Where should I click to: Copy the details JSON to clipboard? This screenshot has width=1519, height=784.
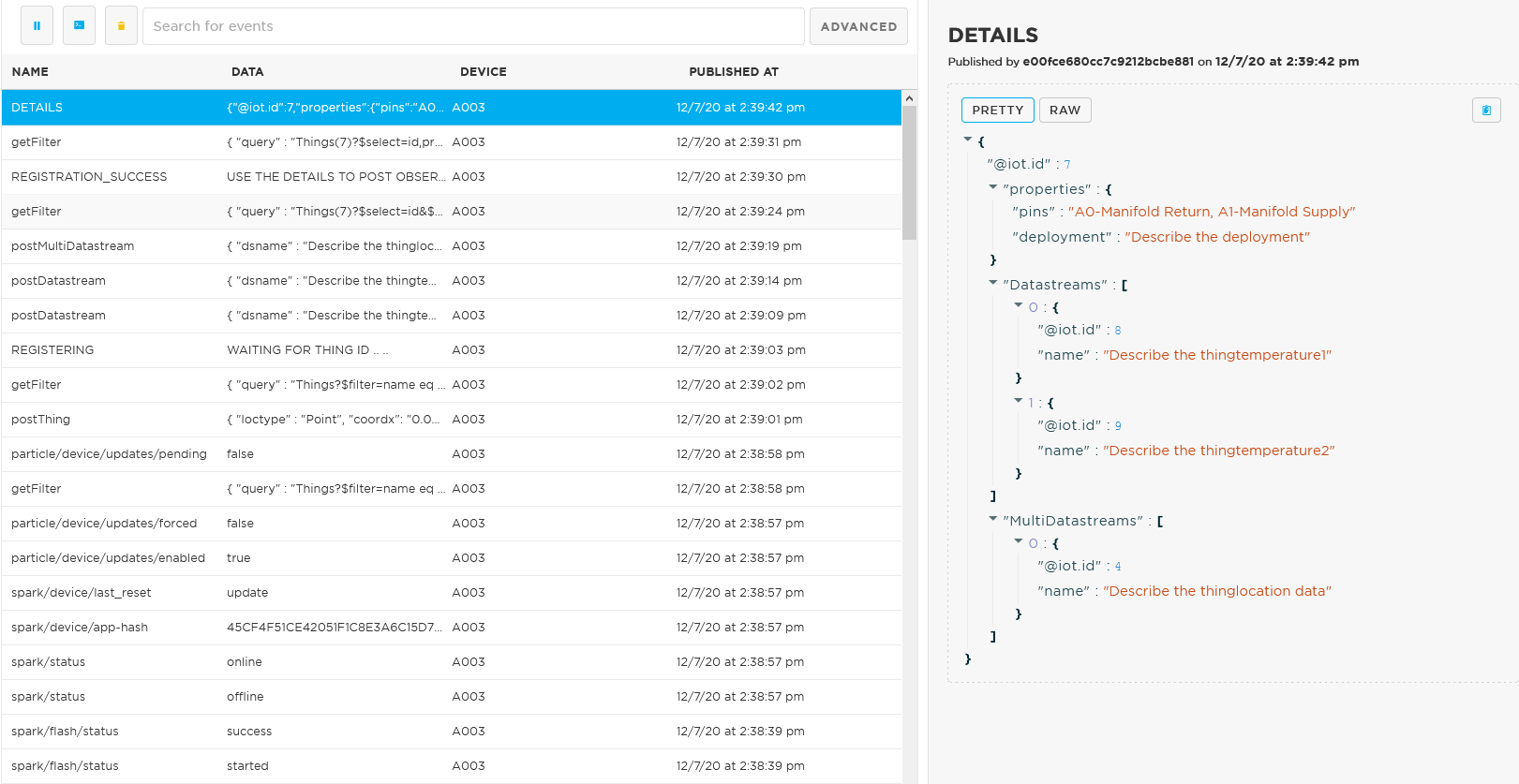coord(1486,111)
